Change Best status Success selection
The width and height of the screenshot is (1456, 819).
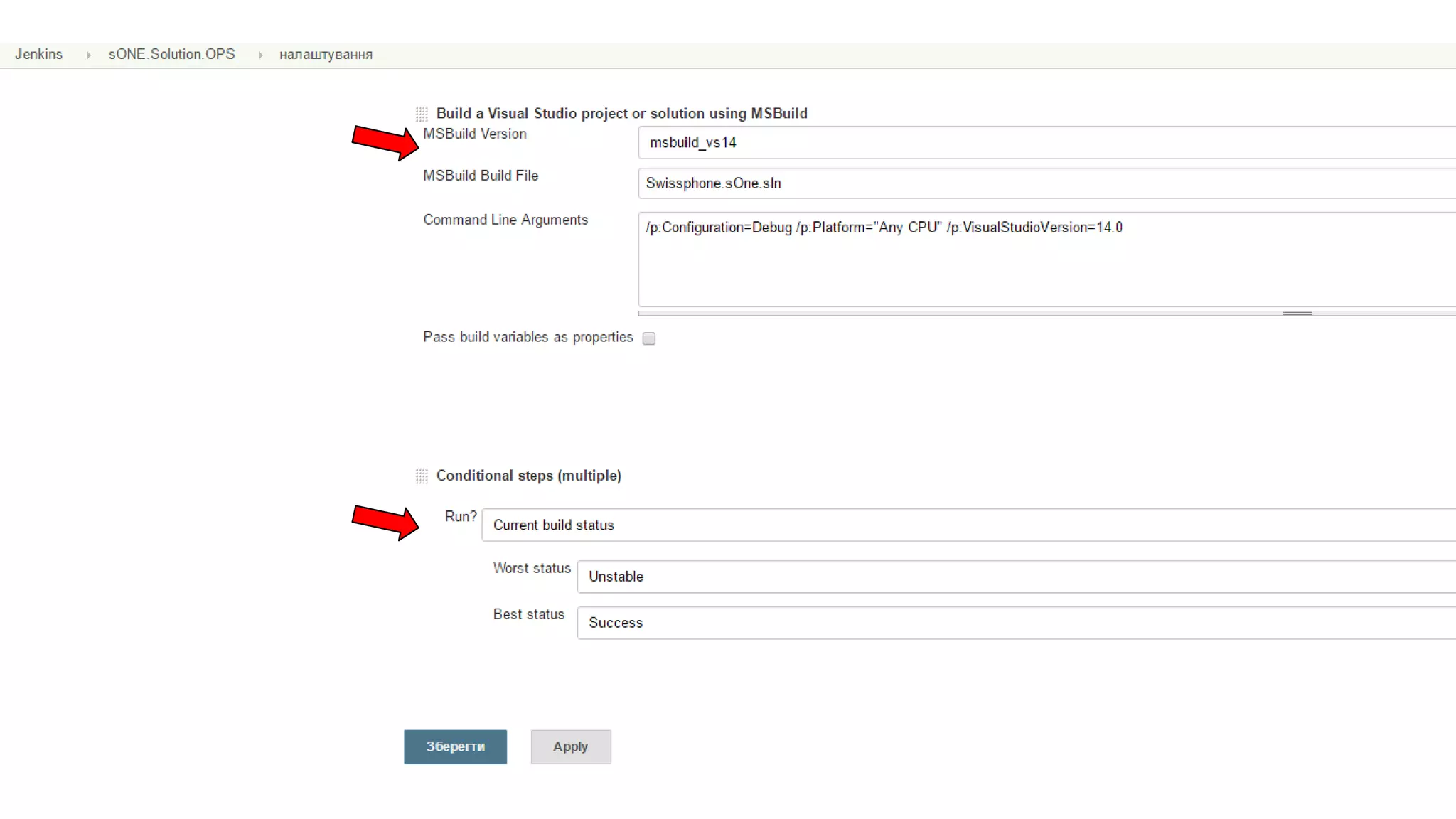(x=1015, y=623)
